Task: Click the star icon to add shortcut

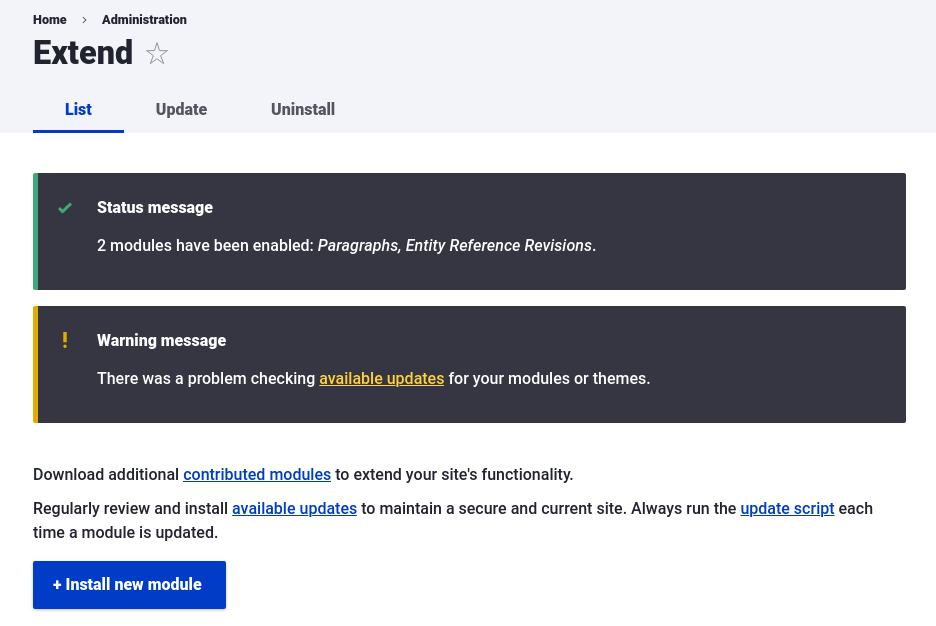Action: pos(157,53)
